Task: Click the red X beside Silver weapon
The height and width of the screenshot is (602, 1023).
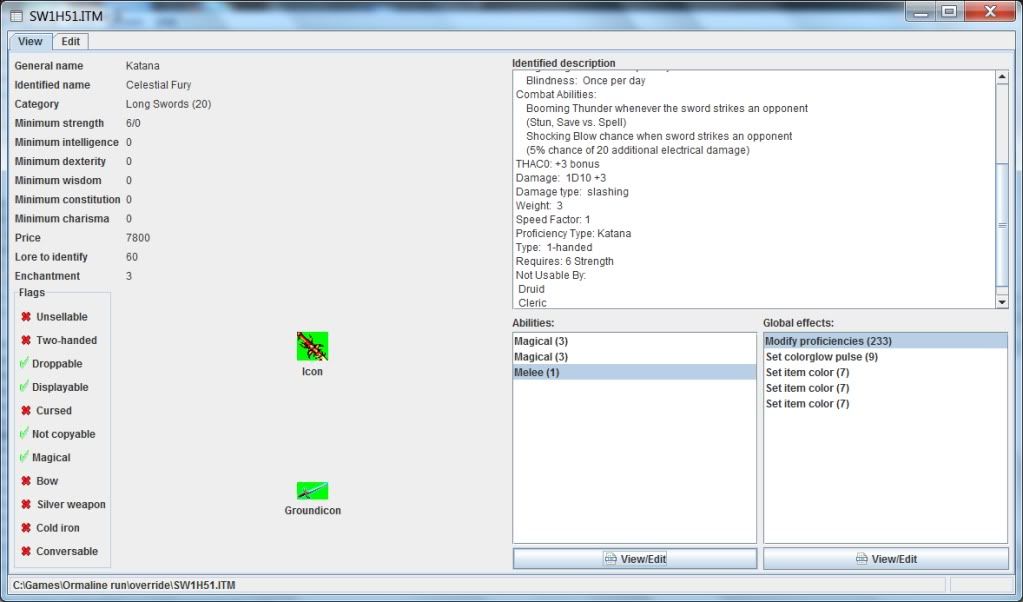Action: point(26,505)
